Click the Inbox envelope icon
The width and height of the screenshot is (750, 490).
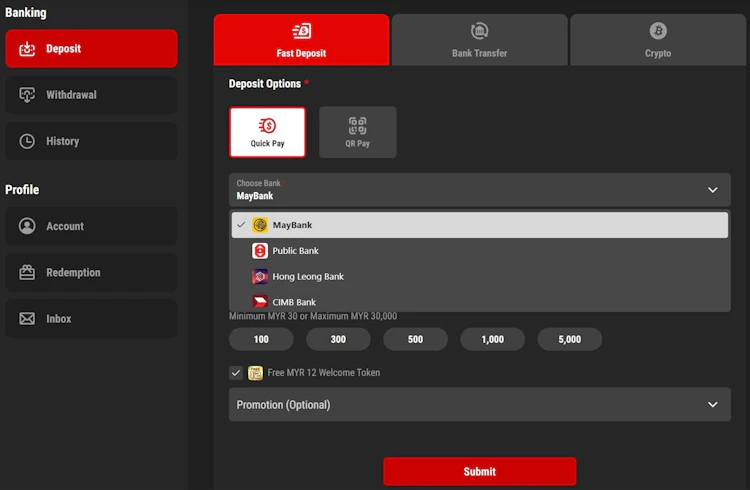pos(27,319)
